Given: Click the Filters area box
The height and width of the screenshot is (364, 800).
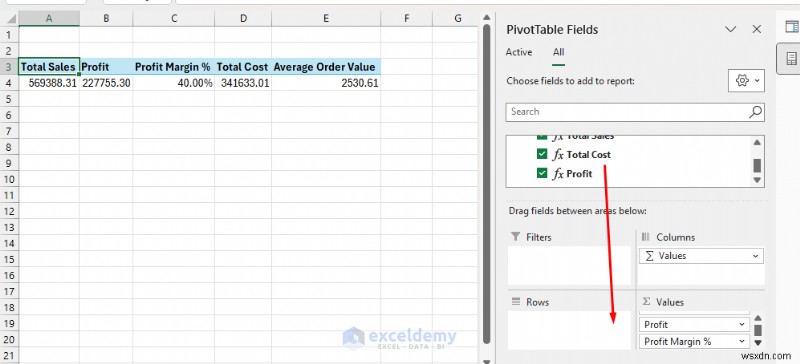Looking at the screenshot, I should click(x=569, y=265).
